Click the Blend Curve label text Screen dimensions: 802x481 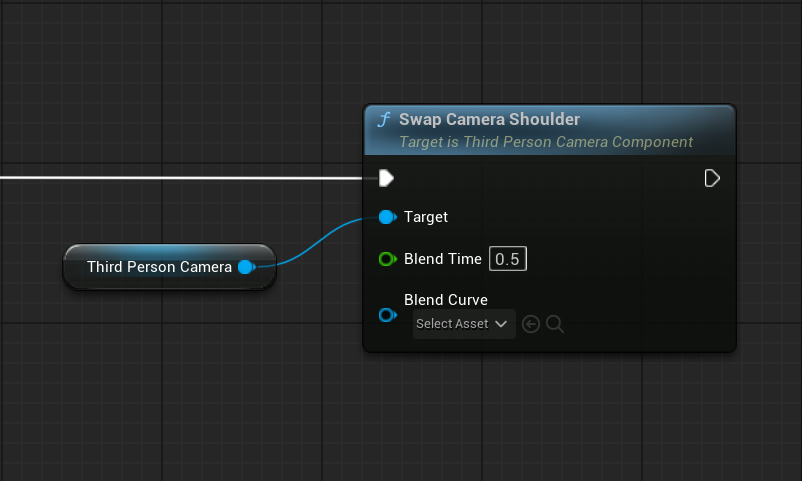[446, 300]
